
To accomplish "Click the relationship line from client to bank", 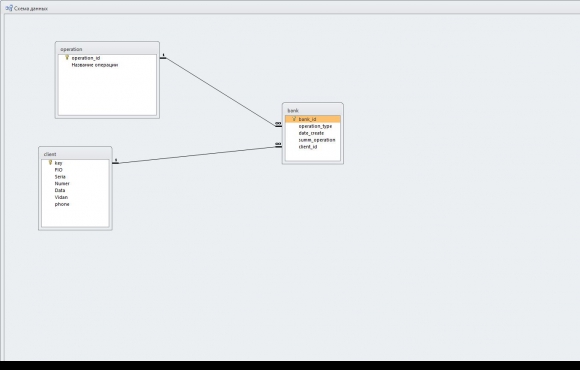I will point(197,155).
